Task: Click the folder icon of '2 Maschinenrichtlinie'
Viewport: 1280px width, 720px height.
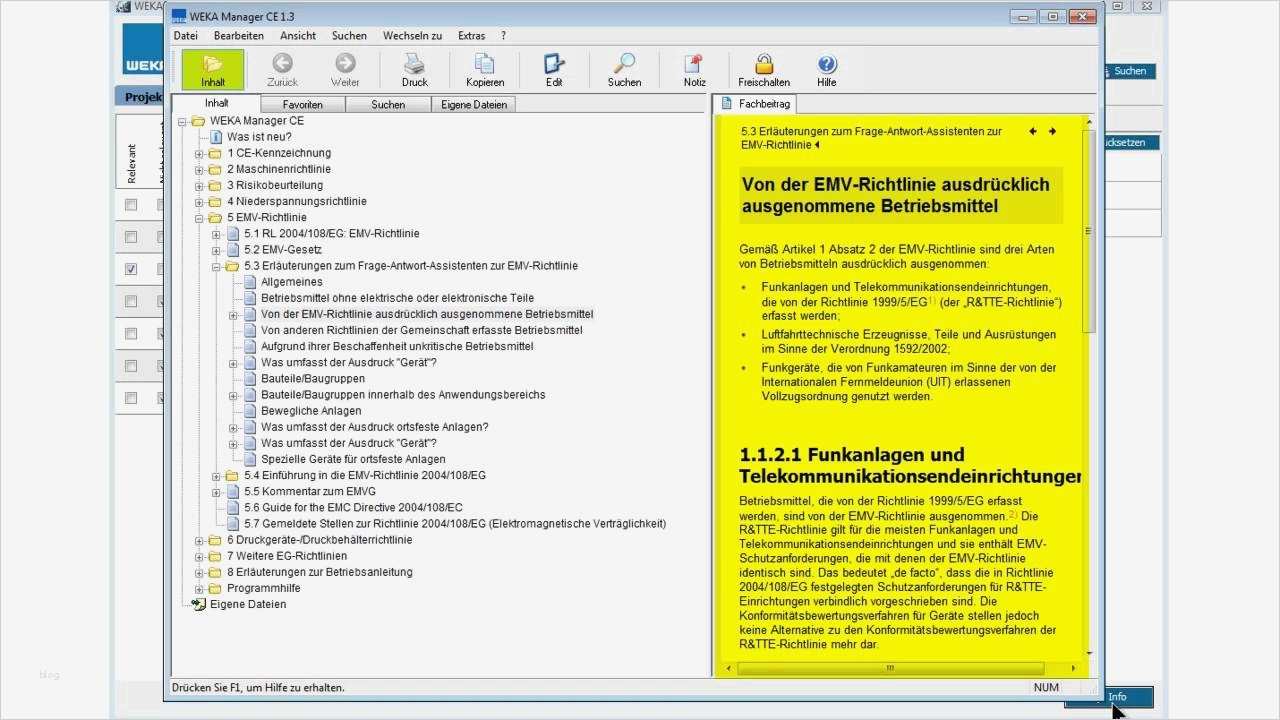Action: (x=215, y=169)
